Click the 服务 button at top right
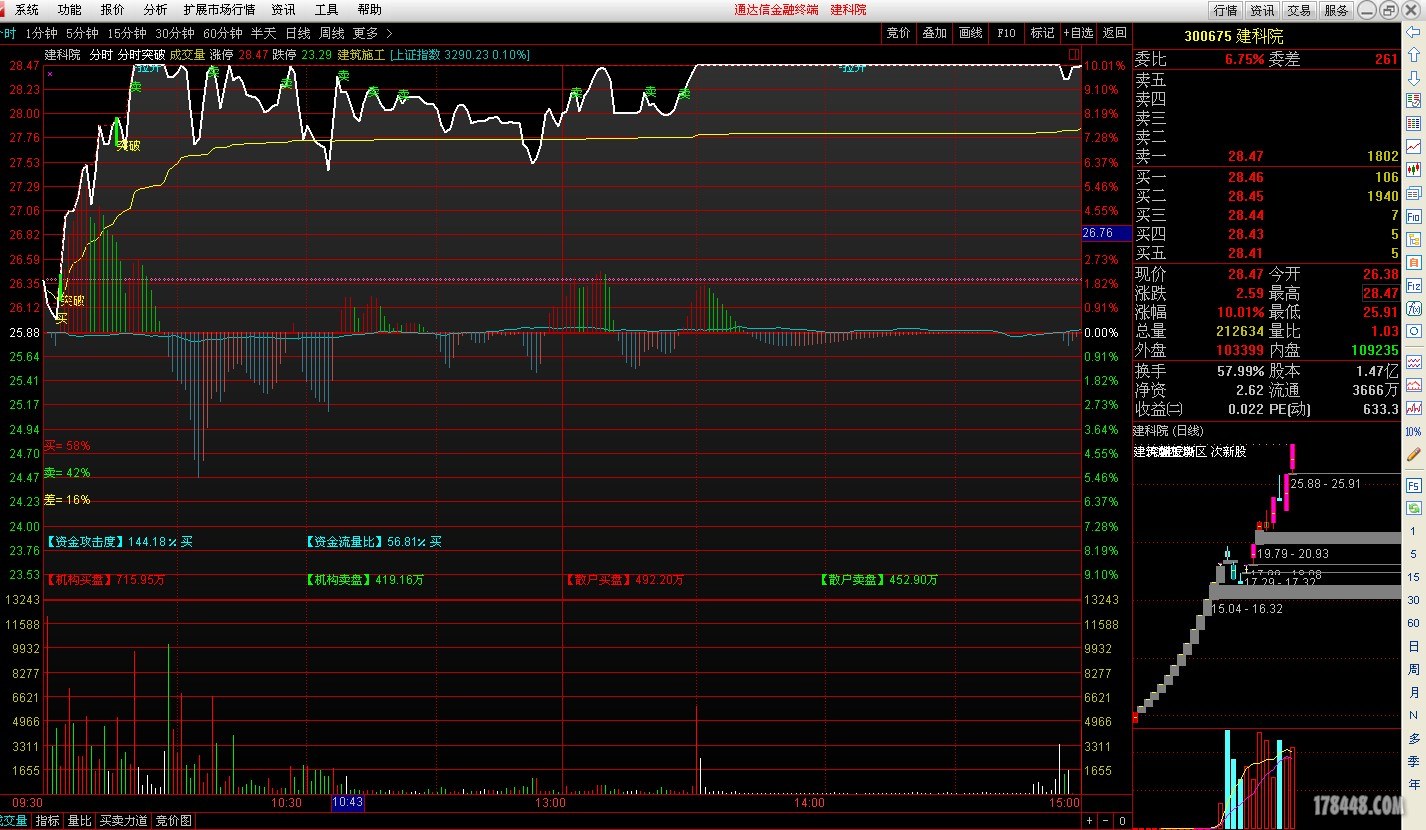 pos(1336,10)
